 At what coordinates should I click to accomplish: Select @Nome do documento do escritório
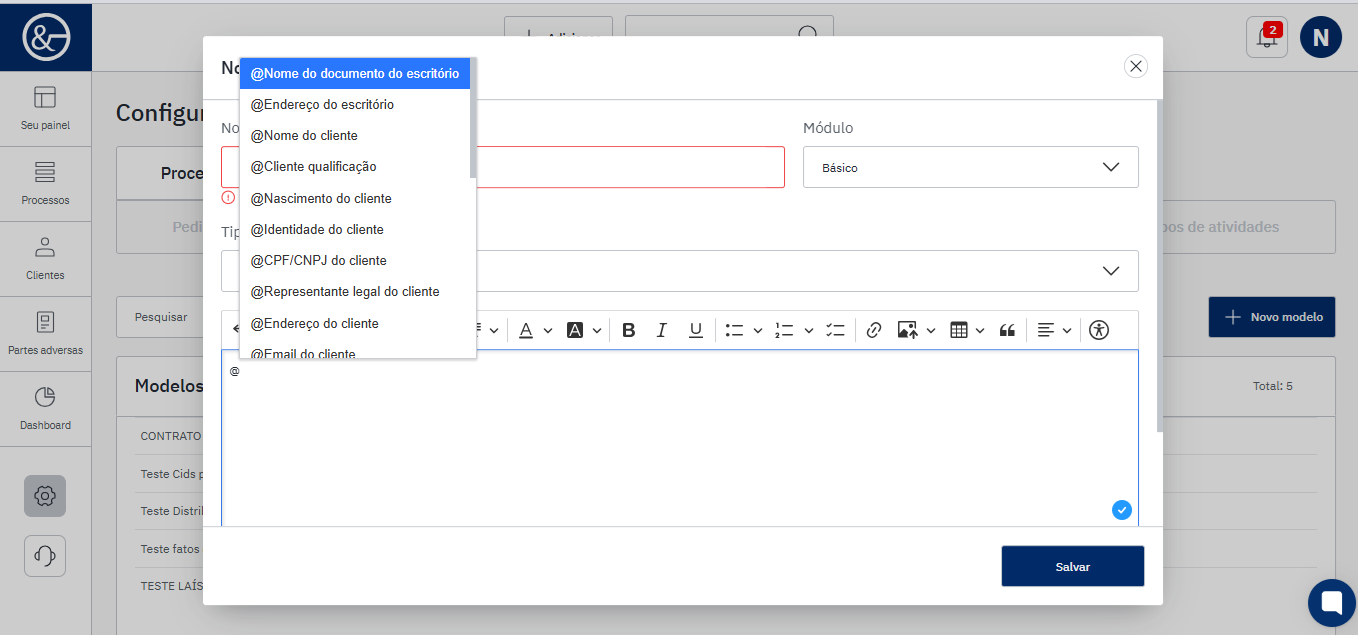click(x=355, y=73)
